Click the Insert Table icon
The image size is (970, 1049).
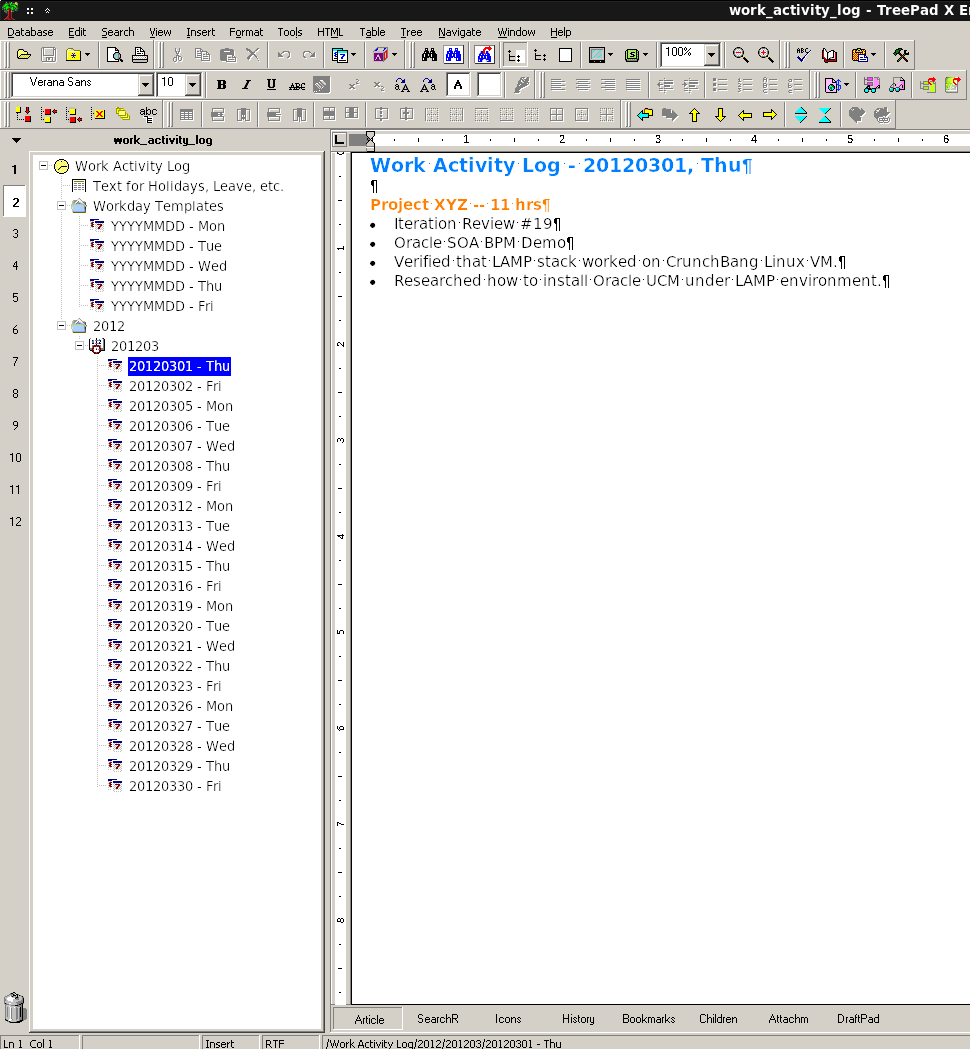[x=187, y=115]
